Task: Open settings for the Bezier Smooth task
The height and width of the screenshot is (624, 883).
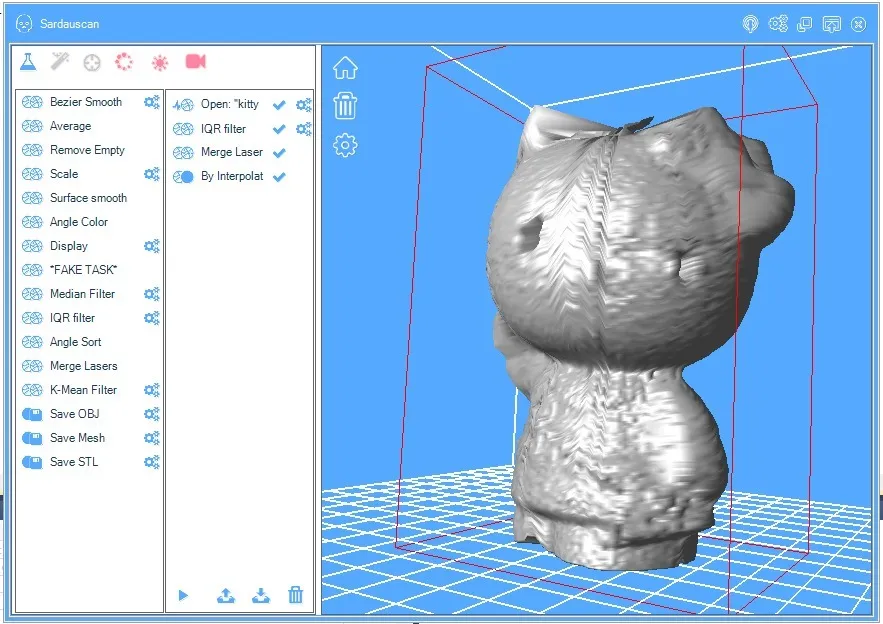Action: pyautogui.click(x=152, y=101)
